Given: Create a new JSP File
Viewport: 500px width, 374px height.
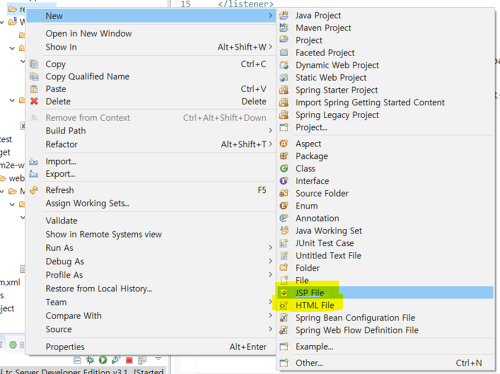Looking at the screenshot, I should 385,293.
